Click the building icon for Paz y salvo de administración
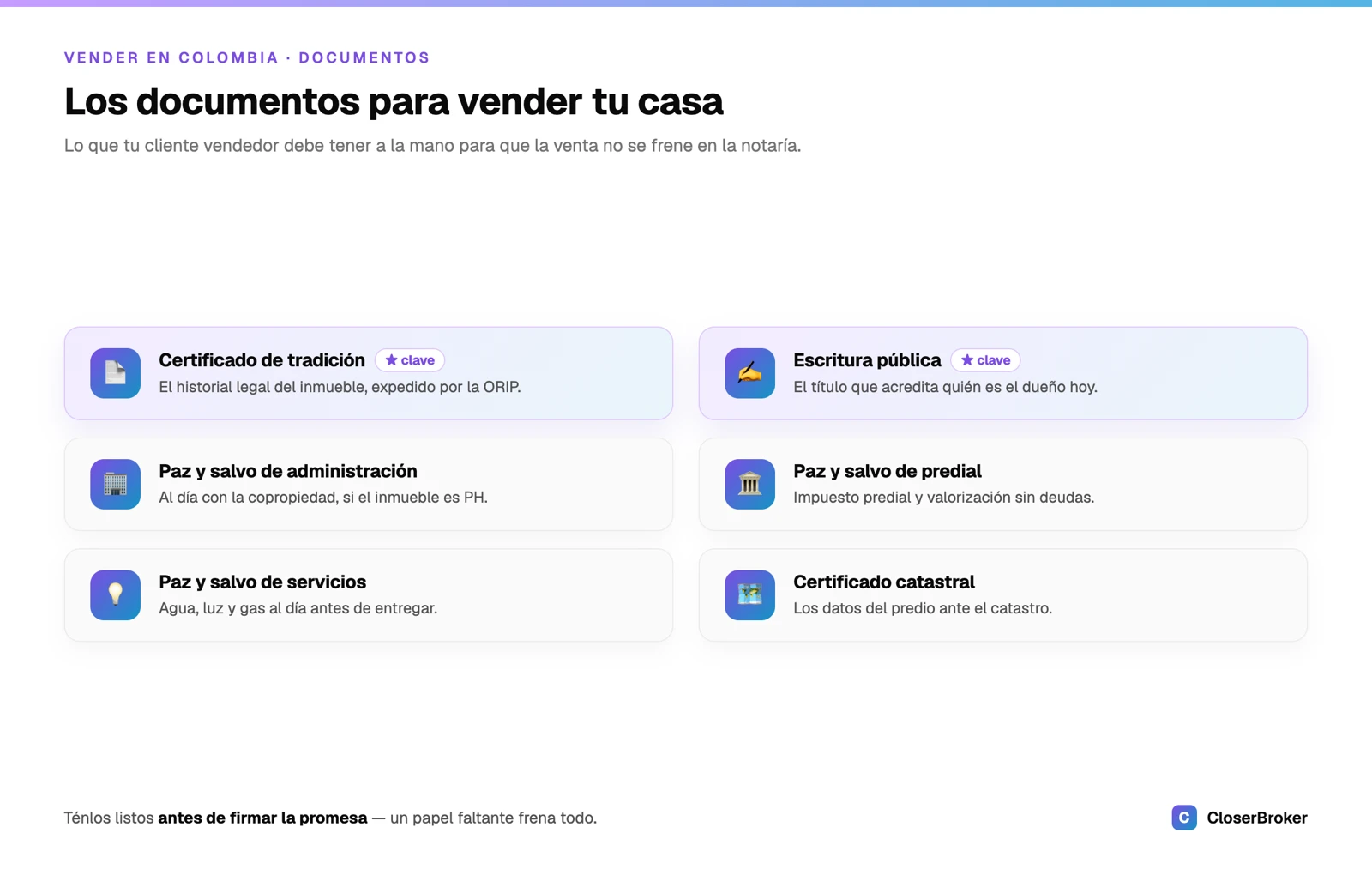 (x=115, y=484)
